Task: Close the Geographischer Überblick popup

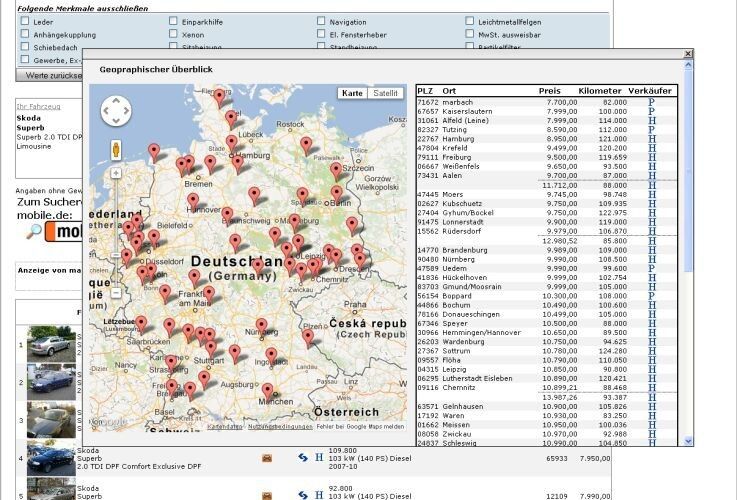Action: 688,54
